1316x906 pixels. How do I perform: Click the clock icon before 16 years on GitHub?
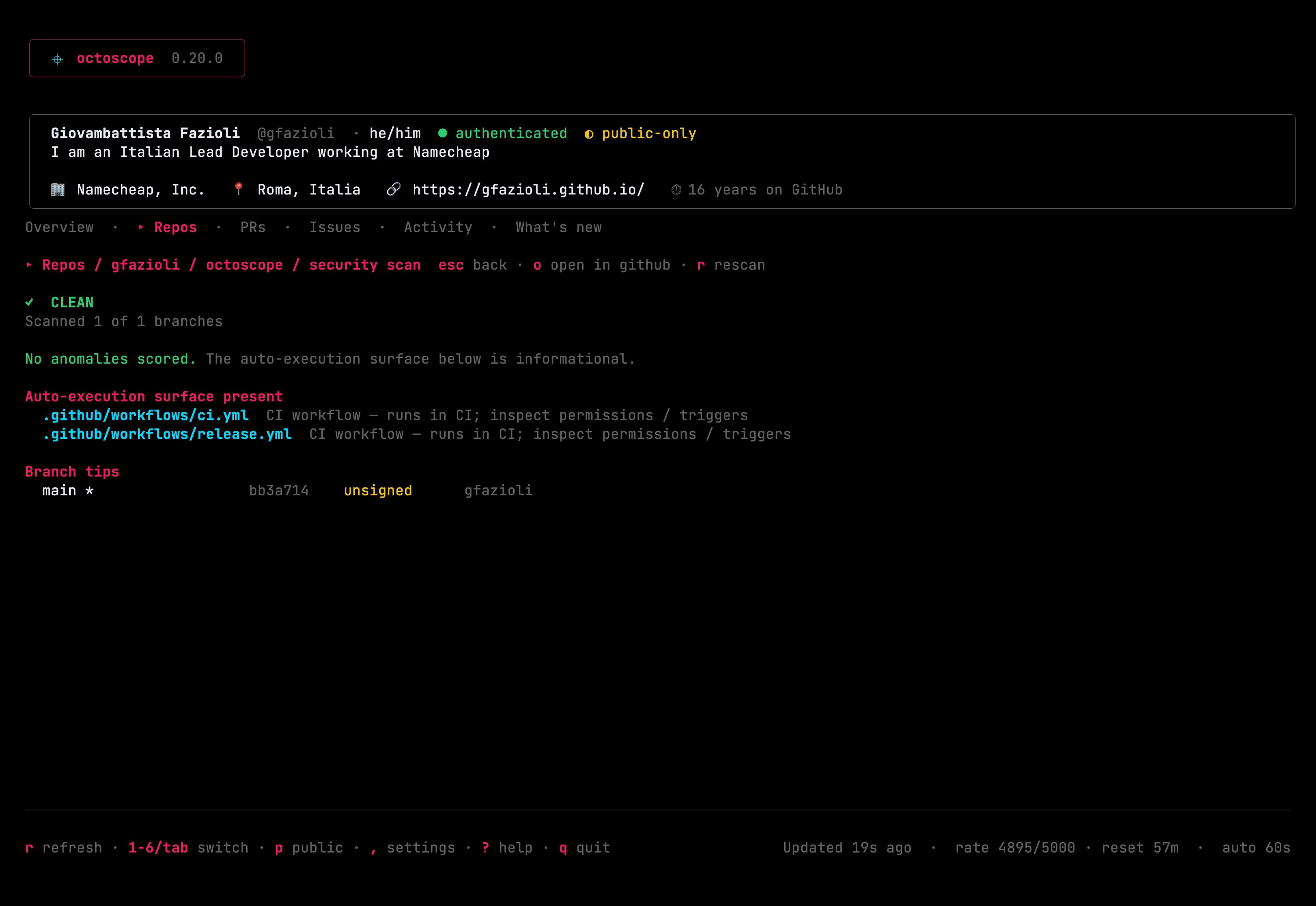point(677,190)
